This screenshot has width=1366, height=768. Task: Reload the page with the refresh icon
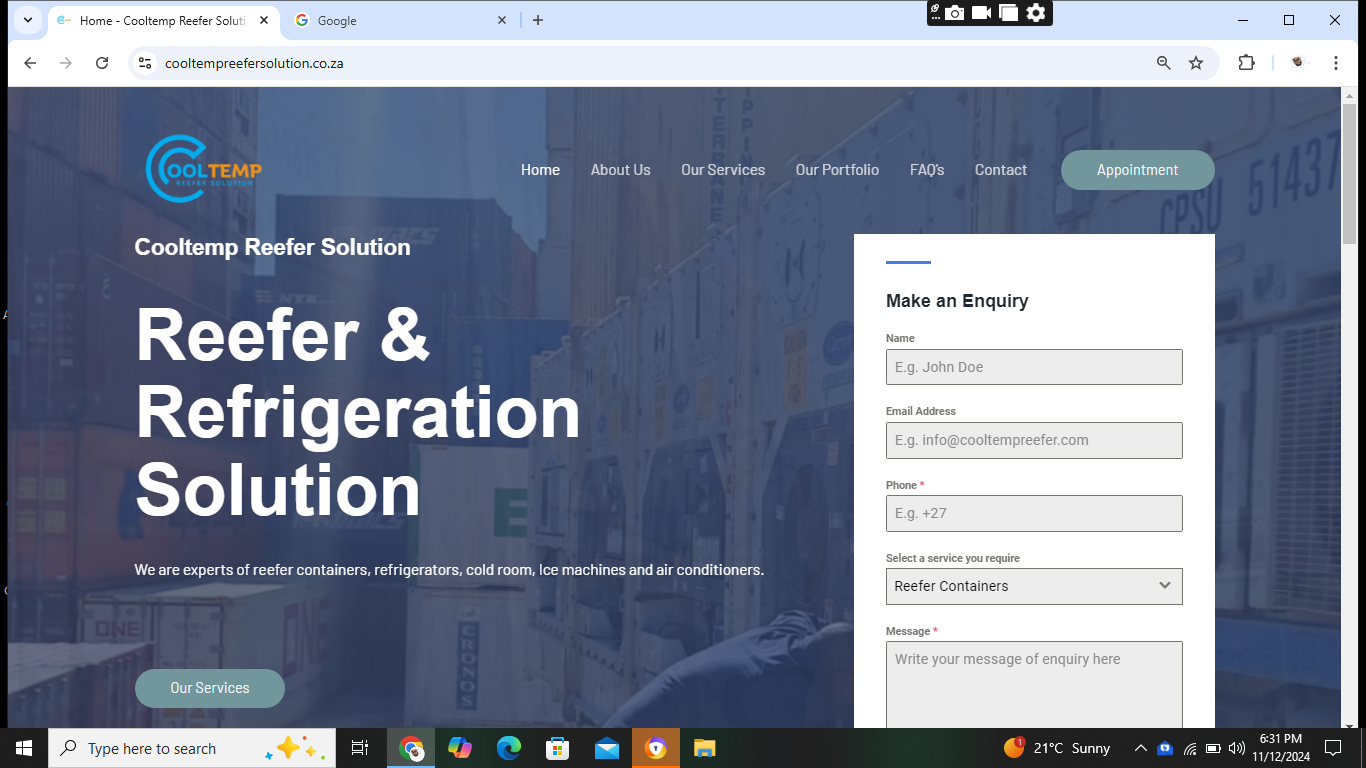coord(101,63)
